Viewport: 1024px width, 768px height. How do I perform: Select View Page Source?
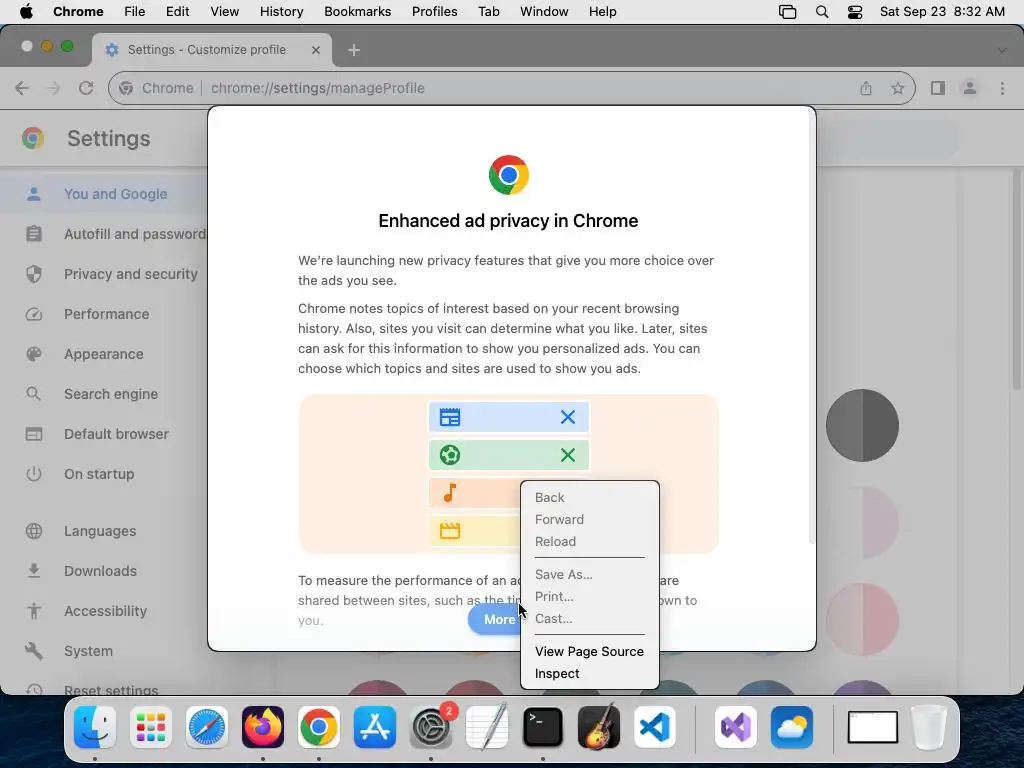coord(589,652)
